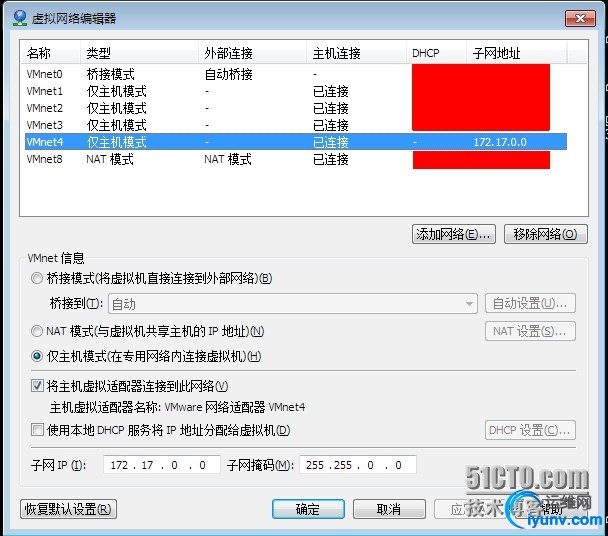Select the VMnet2 row

tap(296, 108)
